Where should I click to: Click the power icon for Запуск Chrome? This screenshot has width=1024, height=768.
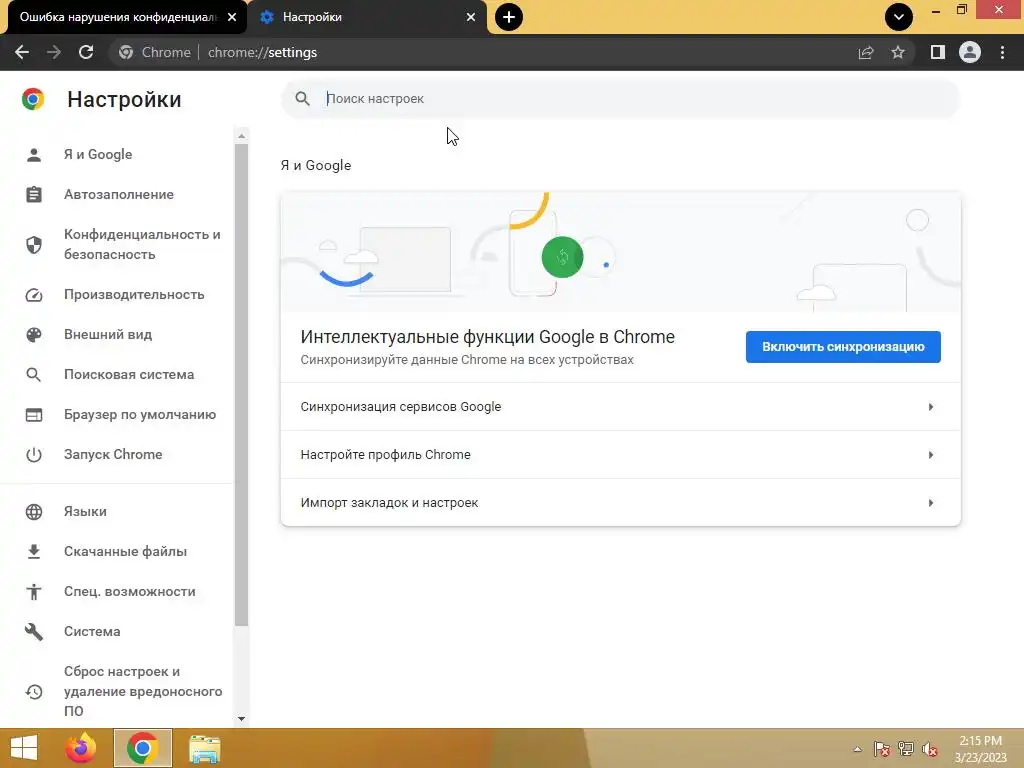pos(34,455)
